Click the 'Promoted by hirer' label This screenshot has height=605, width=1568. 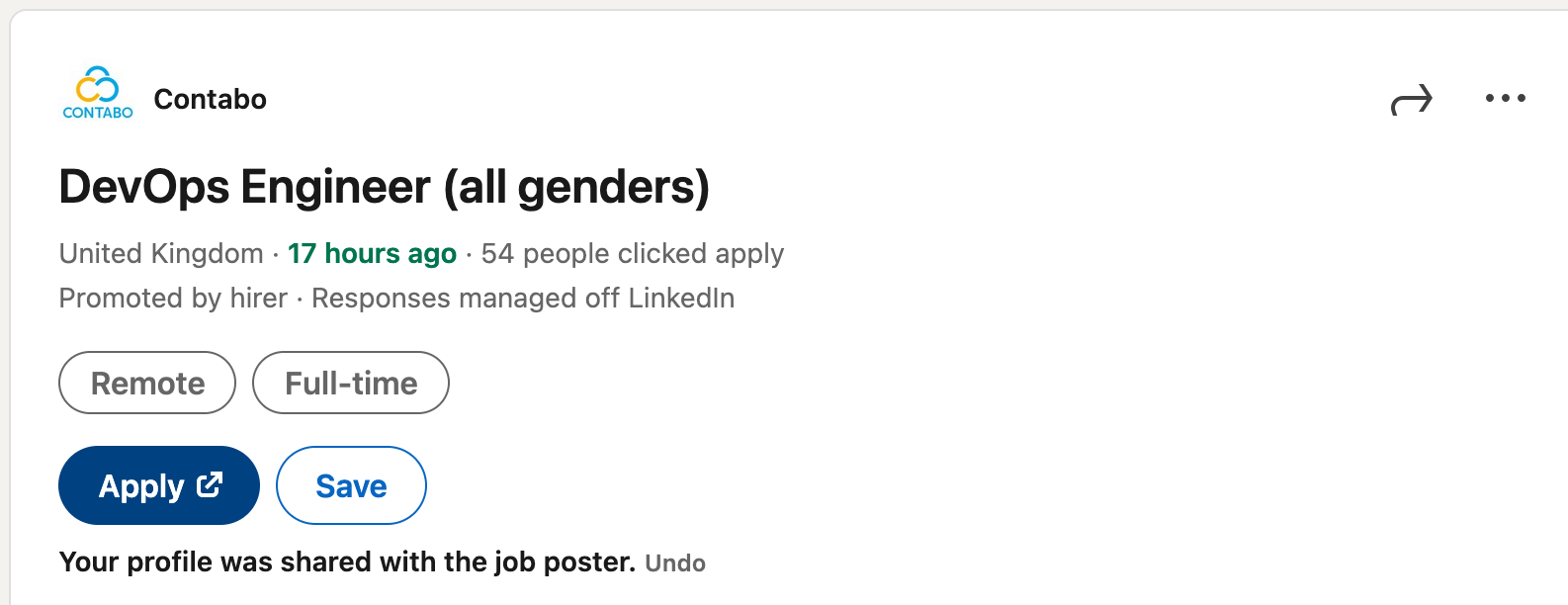173,299
